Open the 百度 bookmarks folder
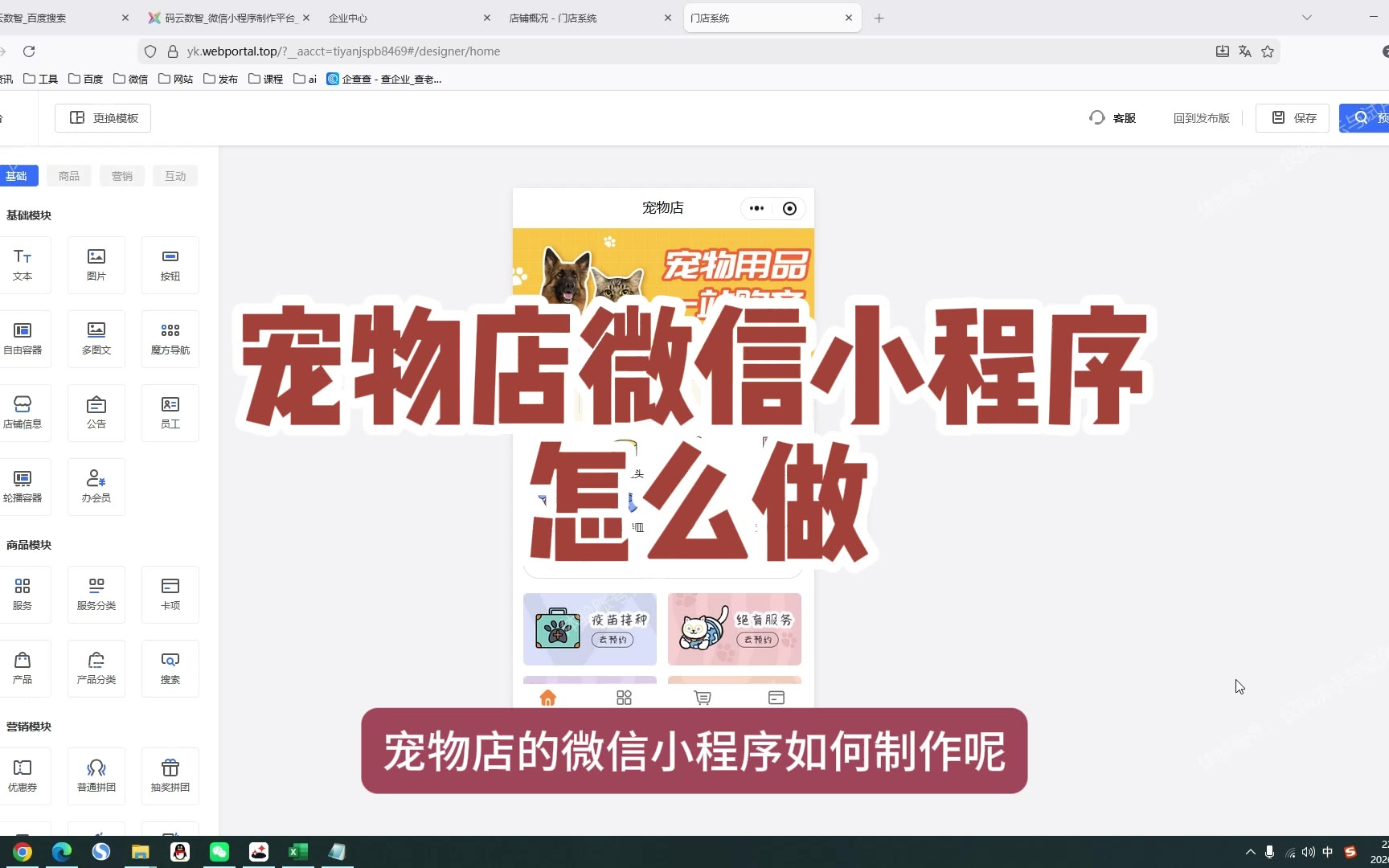 pyautogui.click(x=86, y=79)
